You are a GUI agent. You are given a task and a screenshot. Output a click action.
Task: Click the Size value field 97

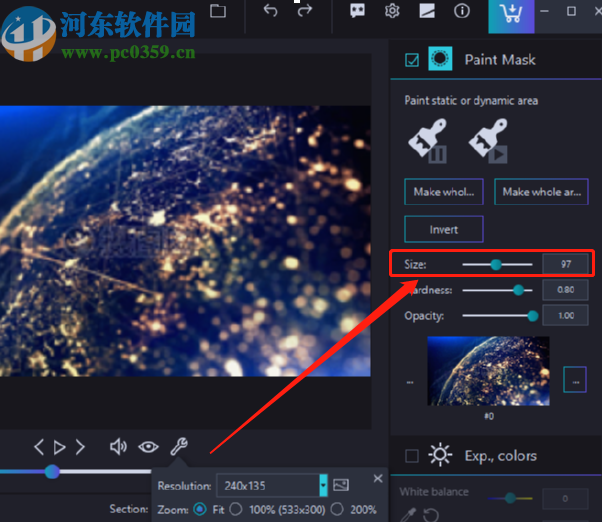pos(565,264)
